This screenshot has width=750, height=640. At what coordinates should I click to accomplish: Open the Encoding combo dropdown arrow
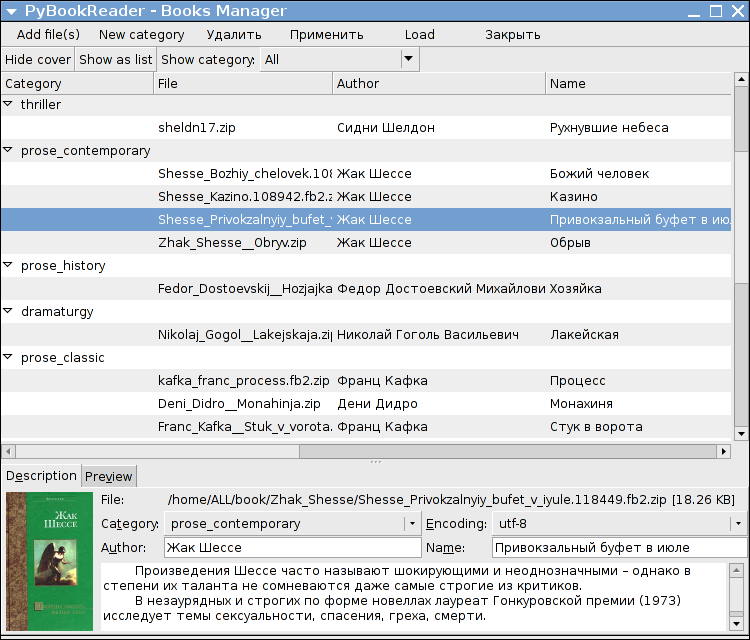739,523
